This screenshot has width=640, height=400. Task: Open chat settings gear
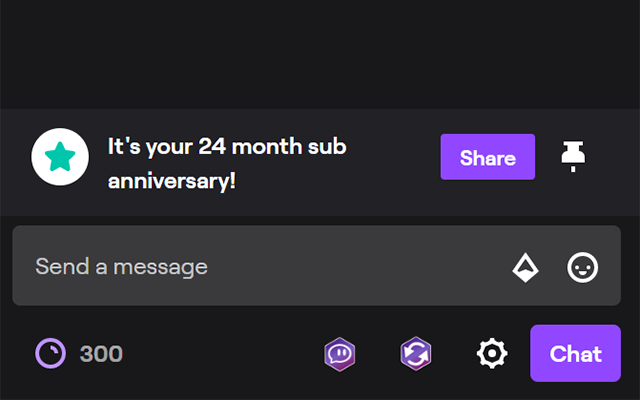492,353
